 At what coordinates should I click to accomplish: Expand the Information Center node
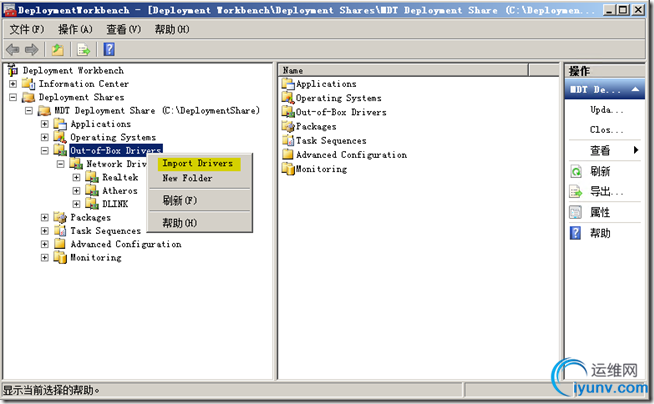13,84
